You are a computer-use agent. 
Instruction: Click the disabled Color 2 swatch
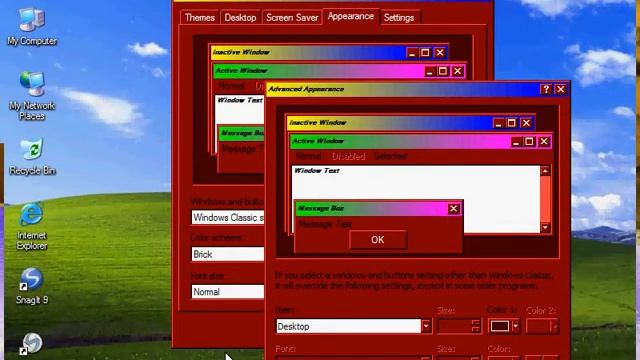click(542, 326)
